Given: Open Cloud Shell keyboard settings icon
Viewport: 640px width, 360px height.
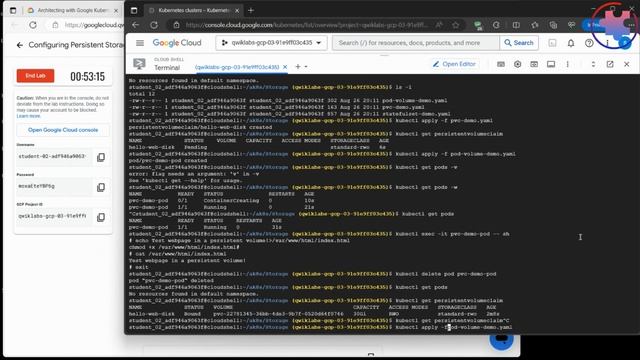Looking at the screenshot, I should click(x=501, y=64).
